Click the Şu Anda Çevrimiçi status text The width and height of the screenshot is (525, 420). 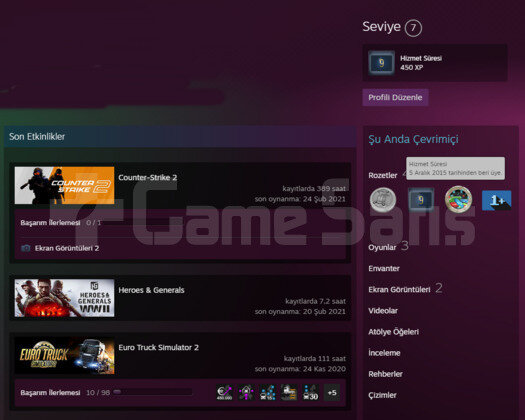coord(413,139)
